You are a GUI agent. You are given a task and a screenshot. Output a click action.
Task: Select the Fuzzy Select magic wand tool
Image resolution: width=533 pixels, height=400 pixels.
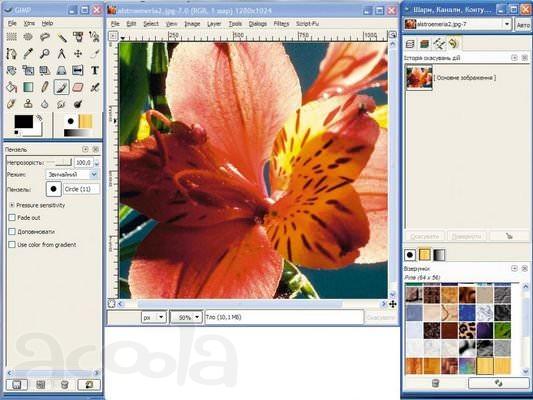pyautogui.click(x=61, y=37)
